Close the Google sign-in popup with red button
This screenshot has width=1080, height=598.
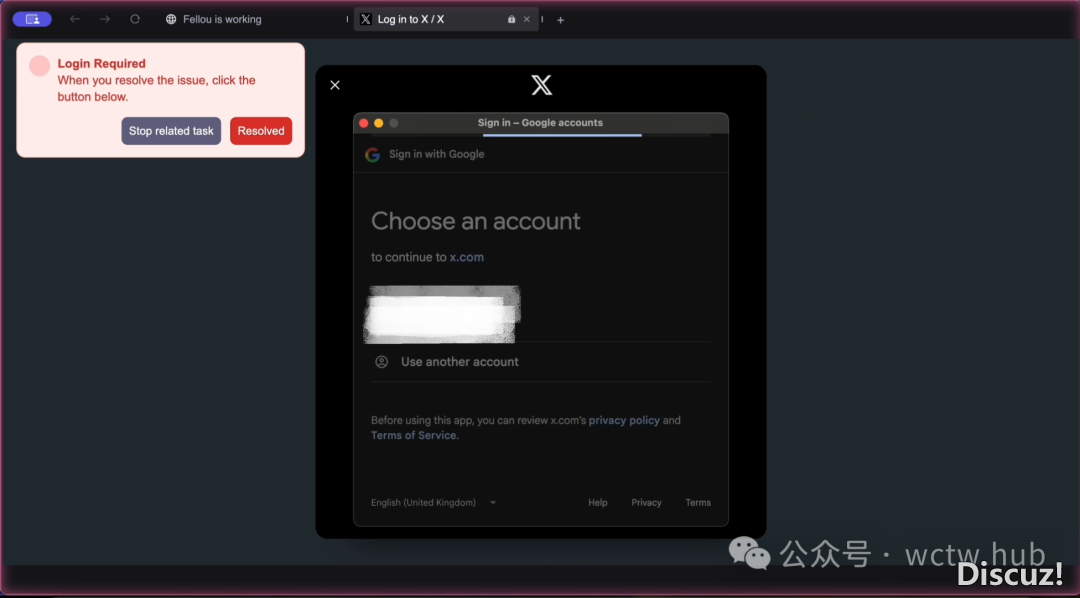pos(364,123)
